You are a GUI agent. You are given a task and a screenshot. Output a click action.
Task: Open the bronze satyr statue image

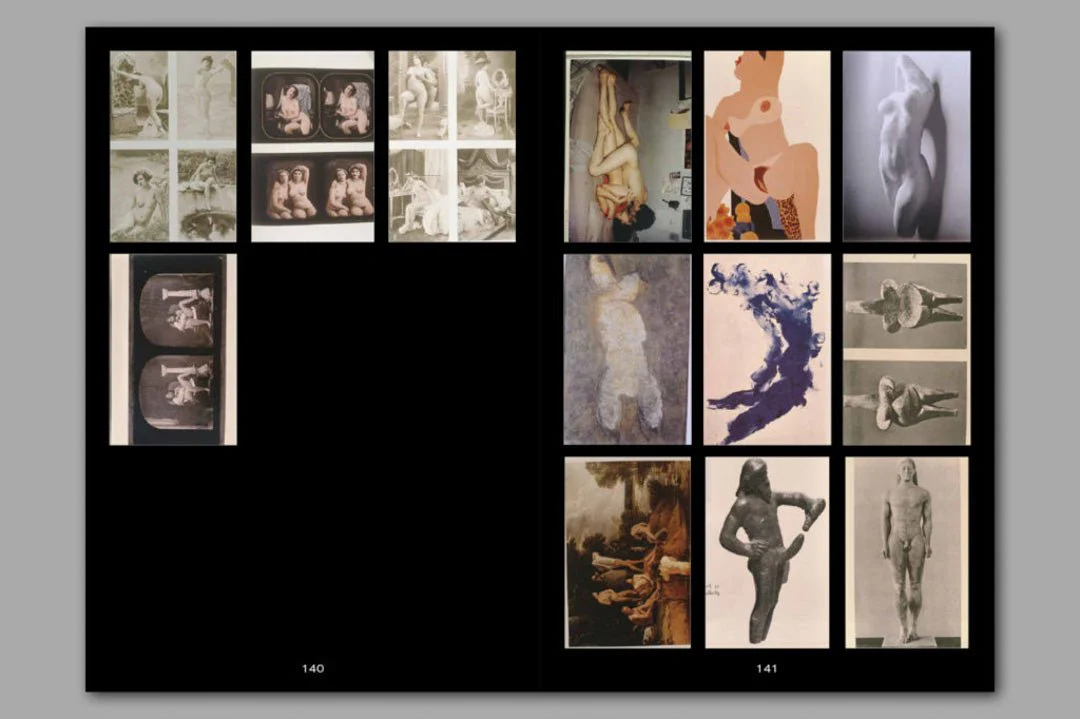[x=767, y=552]
